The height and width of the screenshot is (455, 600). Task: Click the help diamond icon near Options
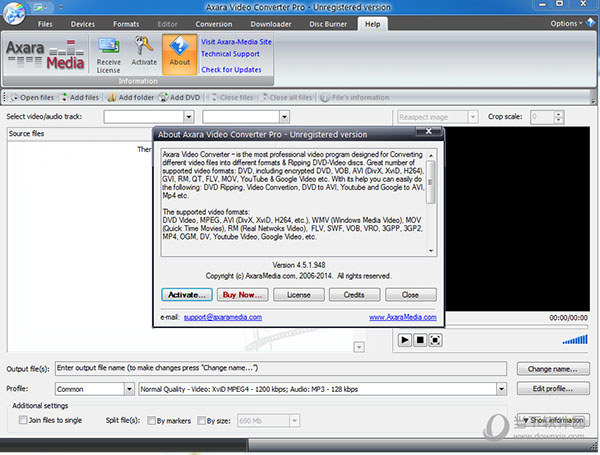(590, 23)
